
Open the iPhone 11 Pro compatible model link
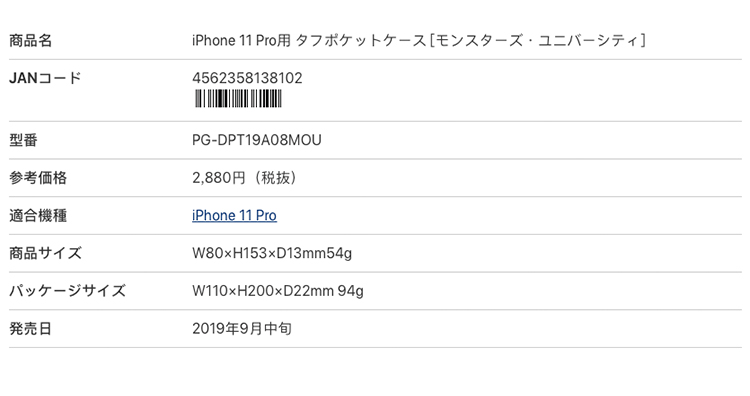[234, 216]
